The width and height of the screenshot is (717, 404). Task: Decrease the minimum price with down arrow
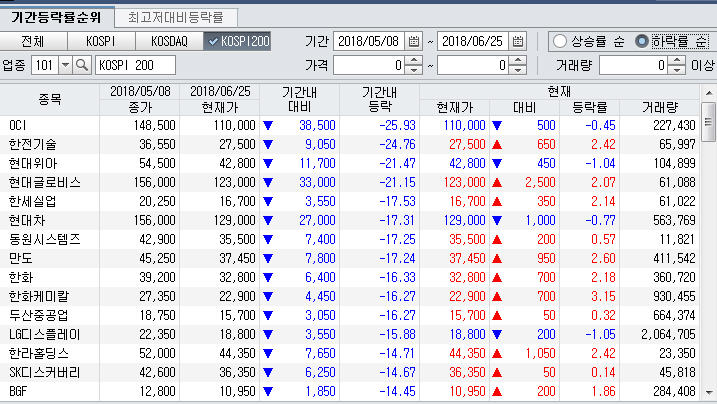pyautogui.click(x=414, y=70)
